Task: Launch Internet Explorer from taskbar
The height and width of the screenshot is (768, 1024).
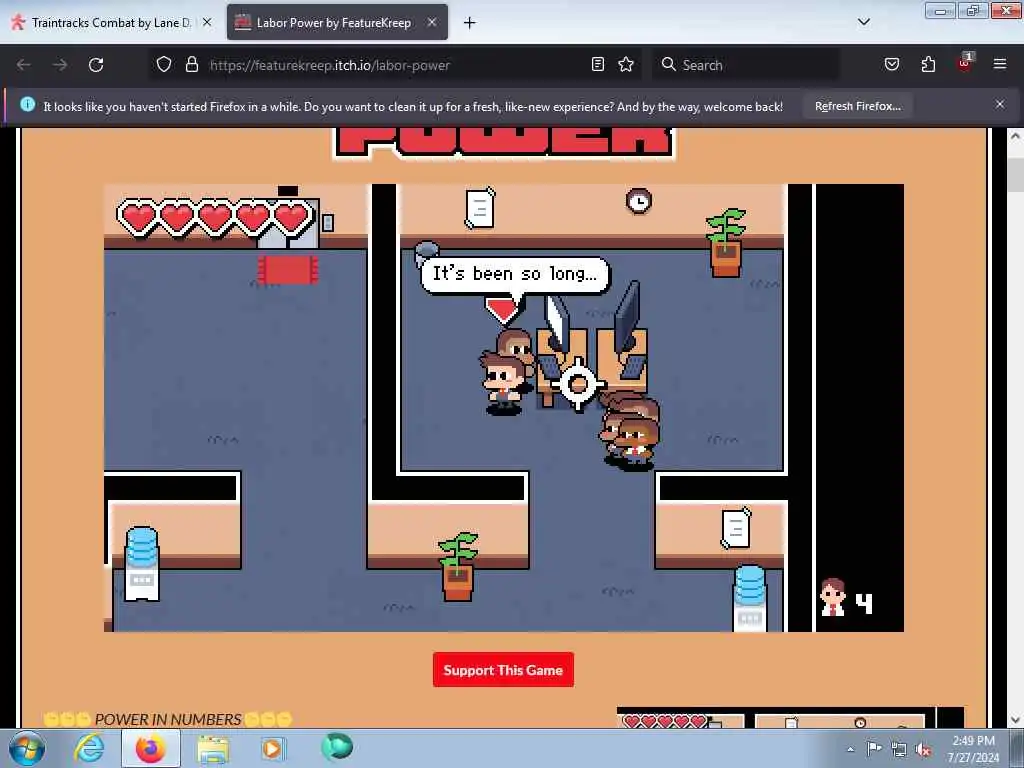Action: [x=89, y=748]
